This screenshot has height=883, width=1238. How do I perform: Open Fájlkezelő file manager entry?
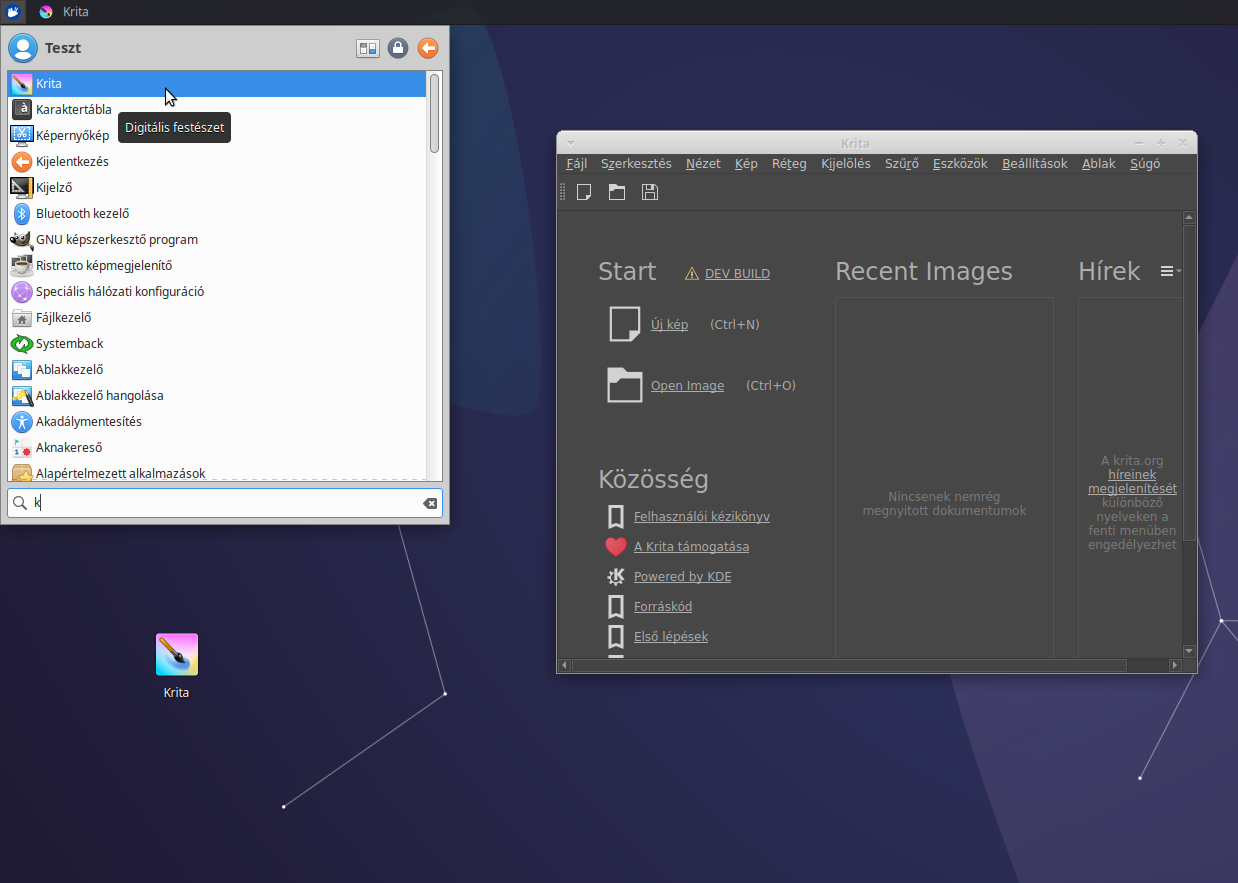coord(217,318)
